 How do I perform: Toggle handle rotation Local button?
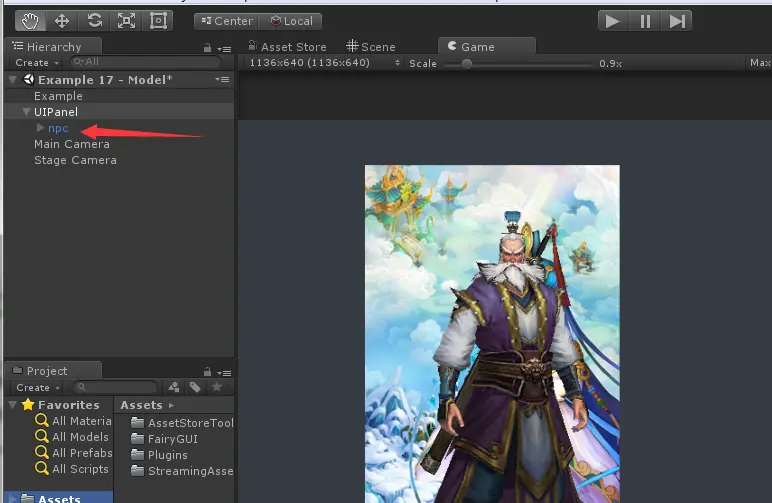point(291,21)
